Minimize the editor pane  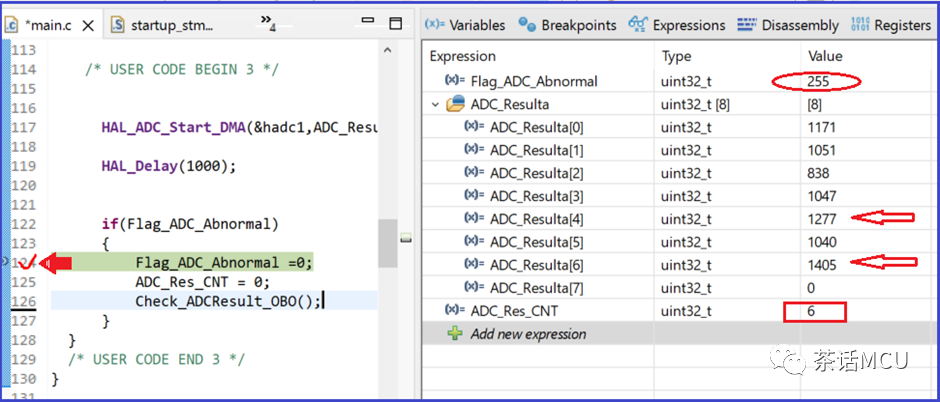click(x=367, y=23)
